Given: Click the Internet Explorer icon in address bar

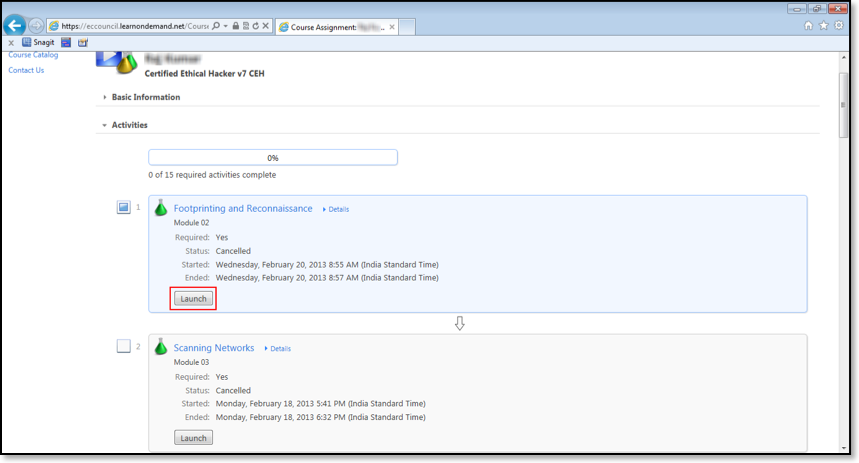Looking at the screenshot, I should point(54,26).
